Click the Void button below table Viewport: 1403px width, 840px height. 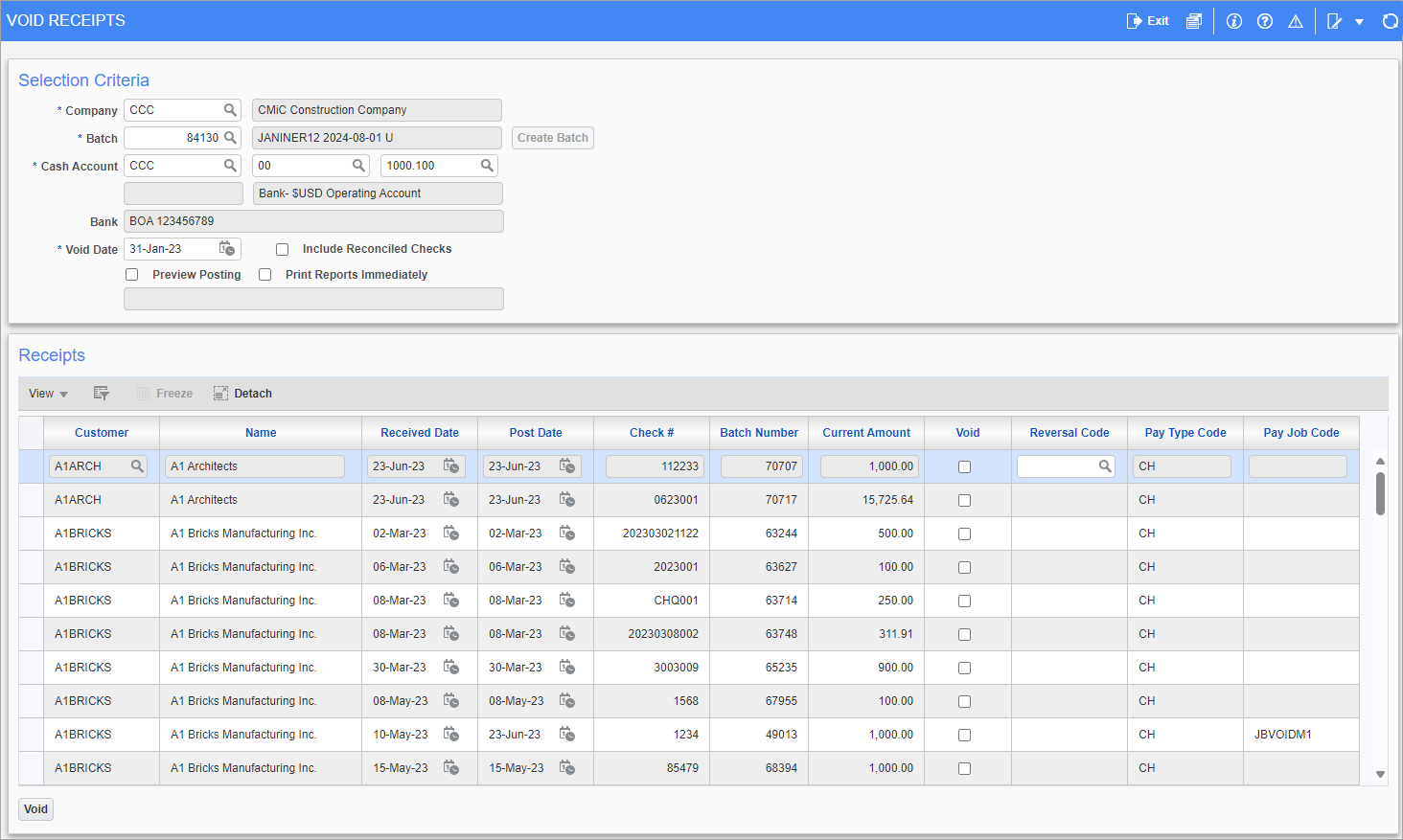pyautogui.click(x=36, y=809)
